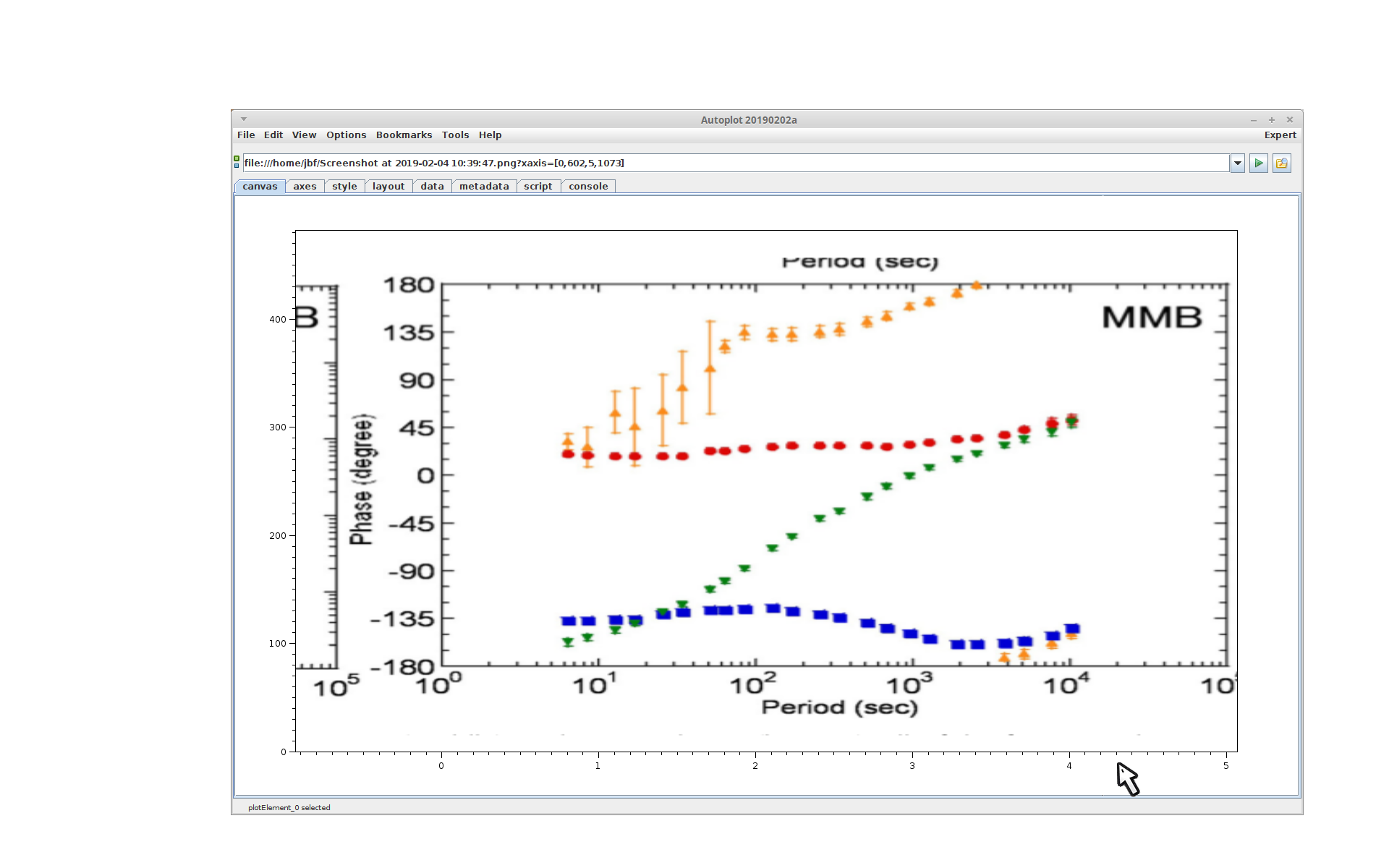
Task: Click the green play (go) icon
Action: (x=1259, y=163)
